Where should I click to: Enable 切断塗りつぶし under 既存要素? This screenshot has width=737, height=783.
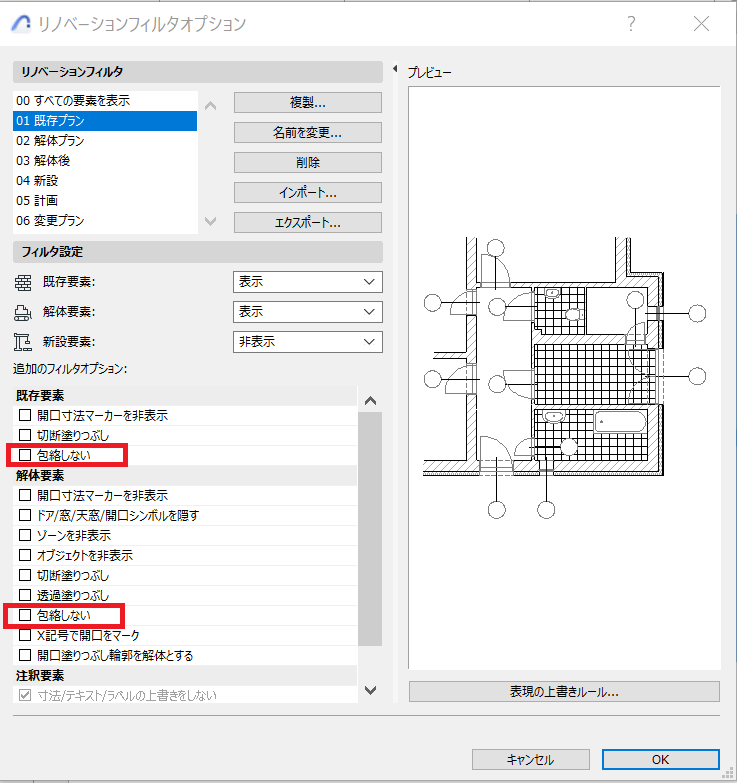click(x=26, y=435)
